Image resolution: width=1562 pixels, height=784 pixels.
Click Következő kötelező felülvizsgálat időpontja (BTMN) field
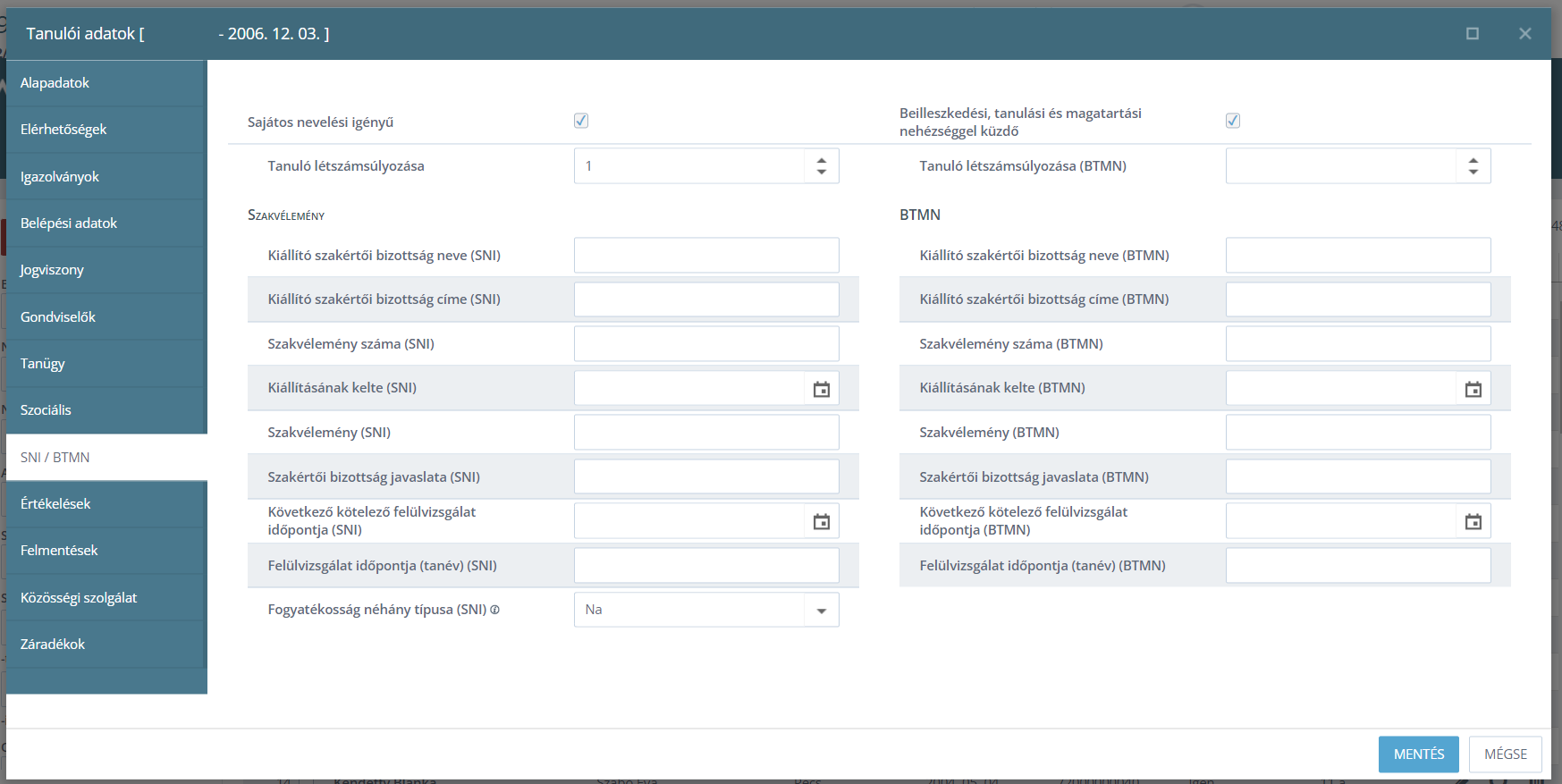point(1341,521)
